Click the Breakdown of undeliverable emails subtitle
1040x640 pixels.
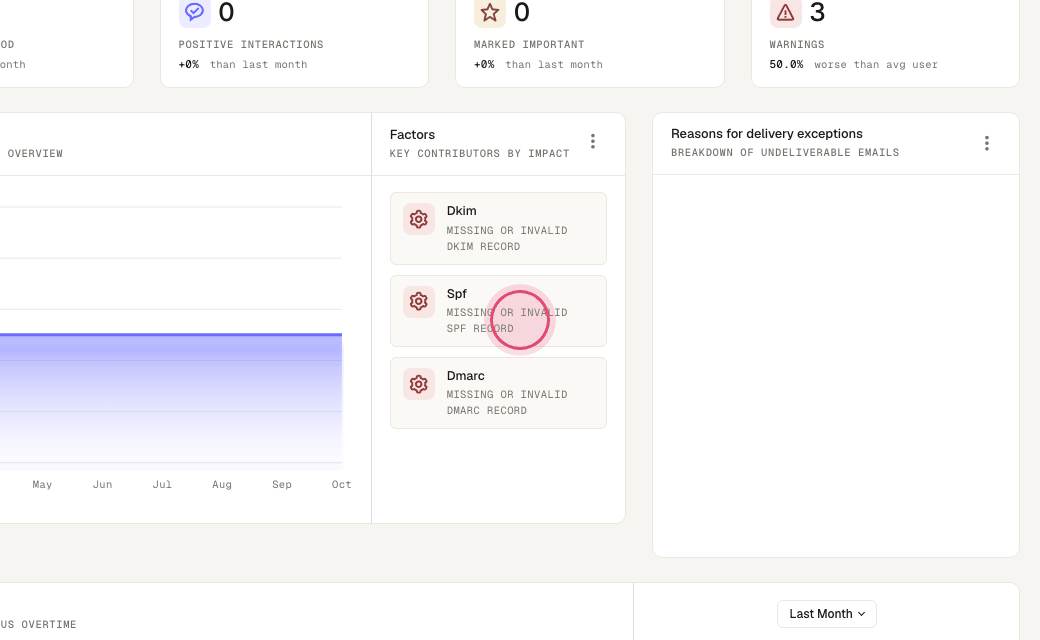point(785,153)
